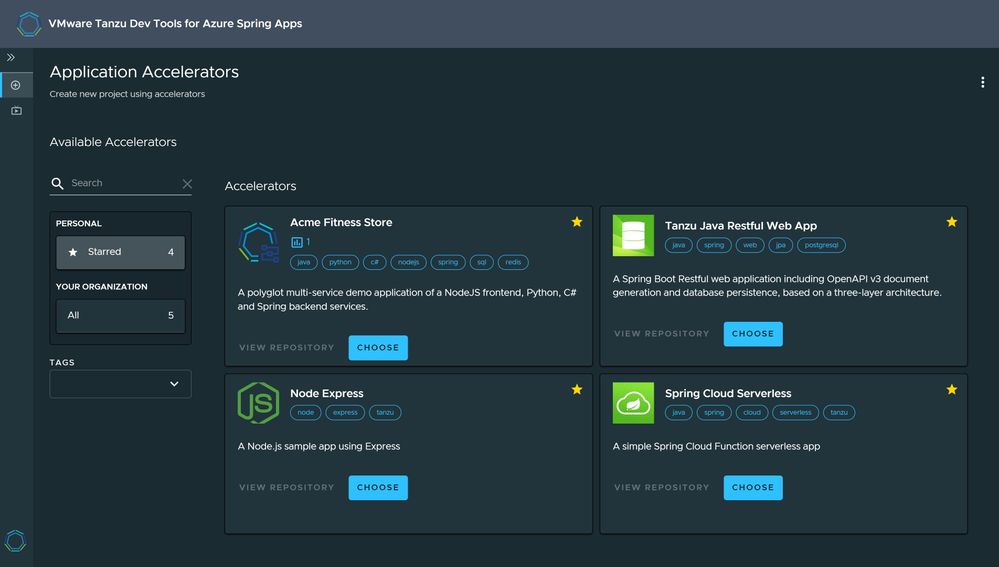999x567 pixels.
Task: Unstar the Acme Fitness Store accelerator
Action: [x=577, y=222]
